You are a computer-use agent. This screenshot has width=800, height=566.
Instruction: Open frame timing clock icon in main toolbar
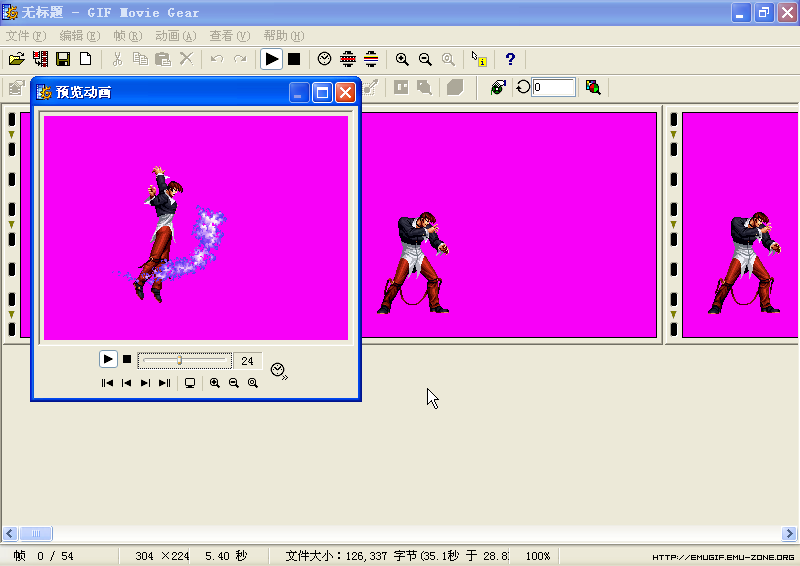point(324,59)
